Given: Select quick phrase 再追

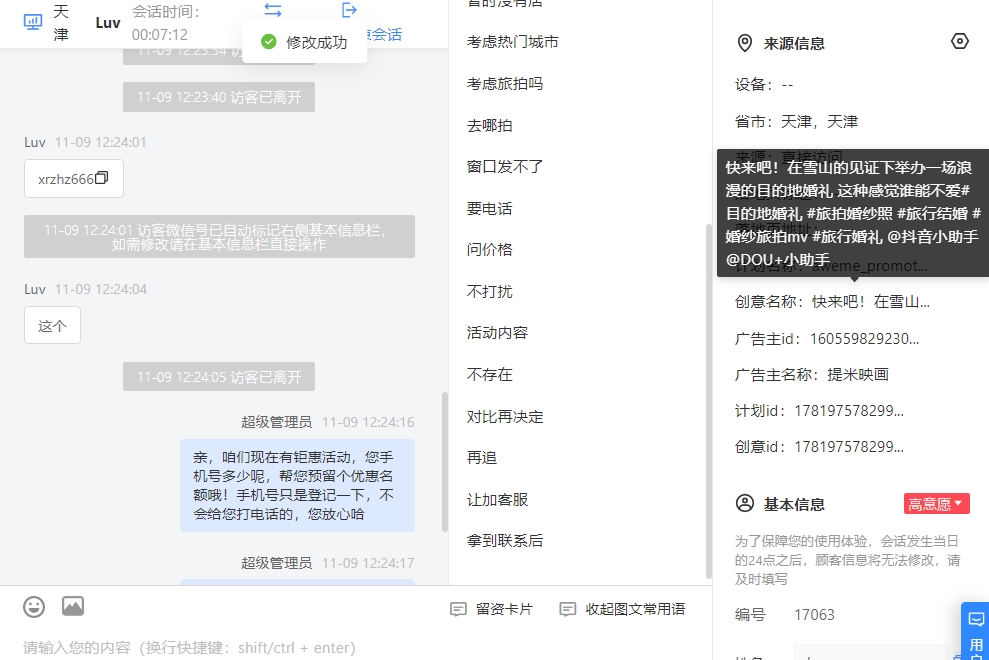Looking at the screenshot, I should tap(482, 457).
